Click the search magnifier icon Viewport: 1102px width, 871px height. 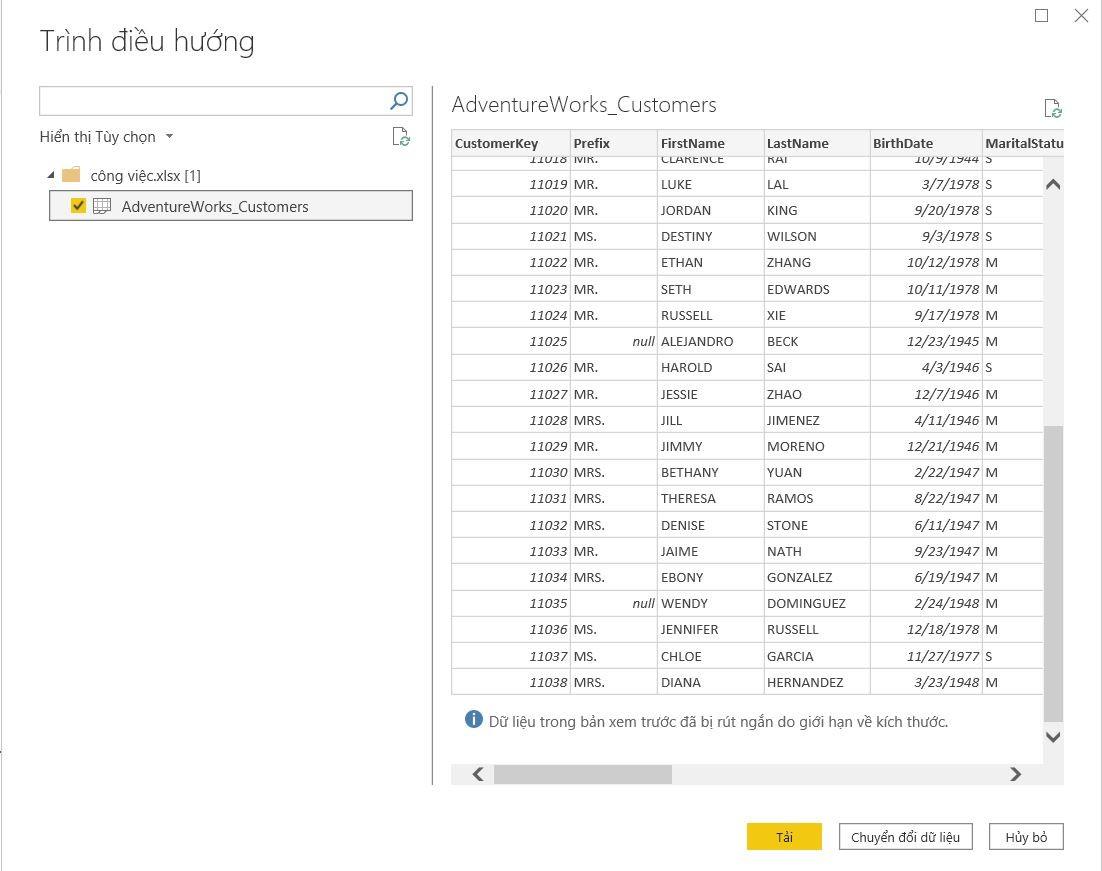click(398, 101)
